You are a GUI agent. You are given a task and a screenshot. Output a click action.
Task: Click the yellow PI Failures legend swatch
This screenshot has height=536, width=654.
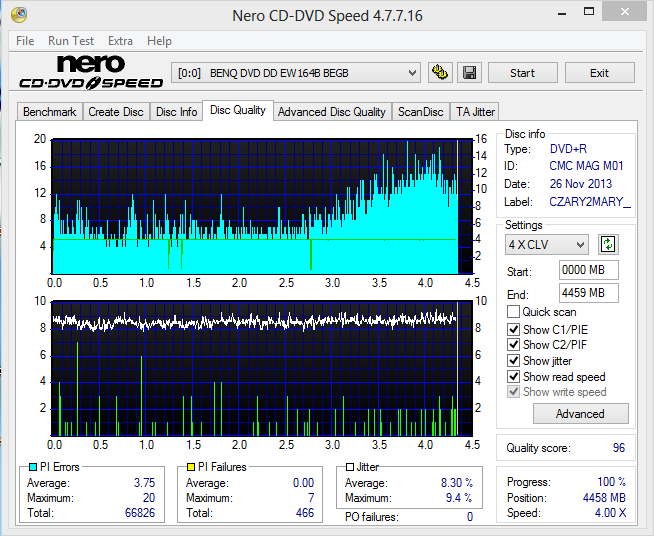pos(191,467)
